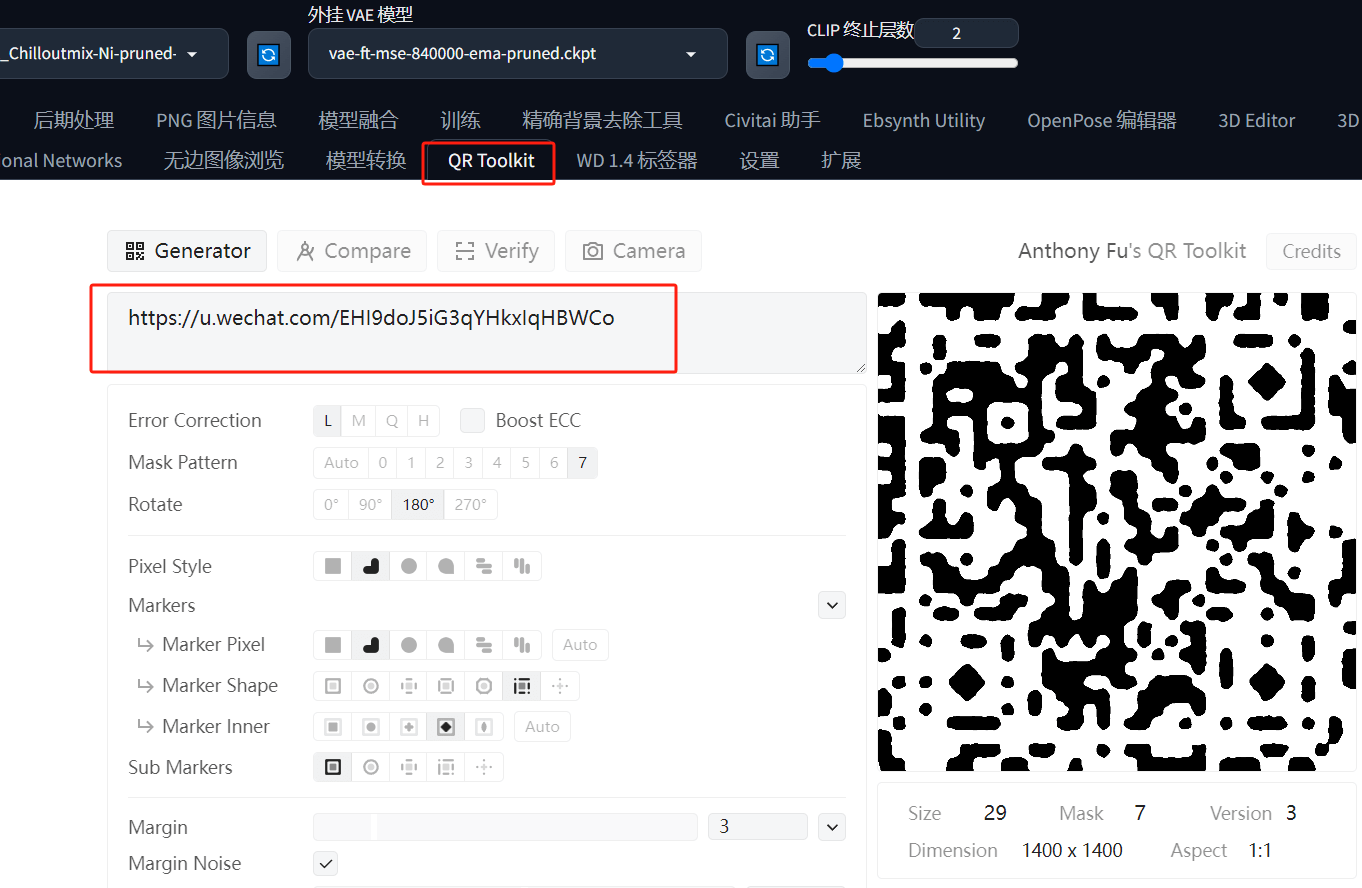The width and height of the screenshot is (1362, 888).
Task: Select circle Marker Shape icon
Action: [371, 686]
